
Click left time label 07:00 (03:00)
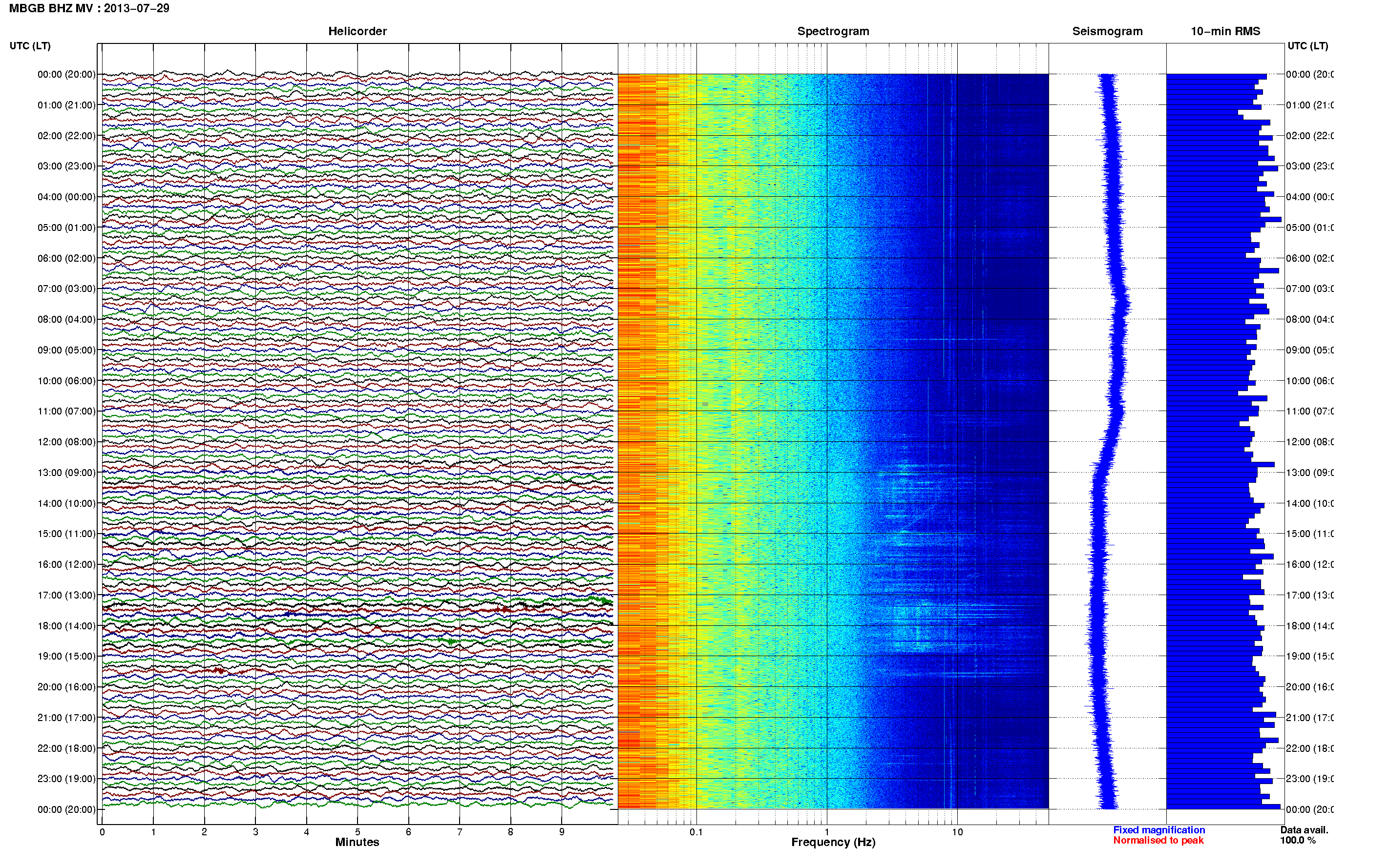pyautogui.click(x=66, y=288)
